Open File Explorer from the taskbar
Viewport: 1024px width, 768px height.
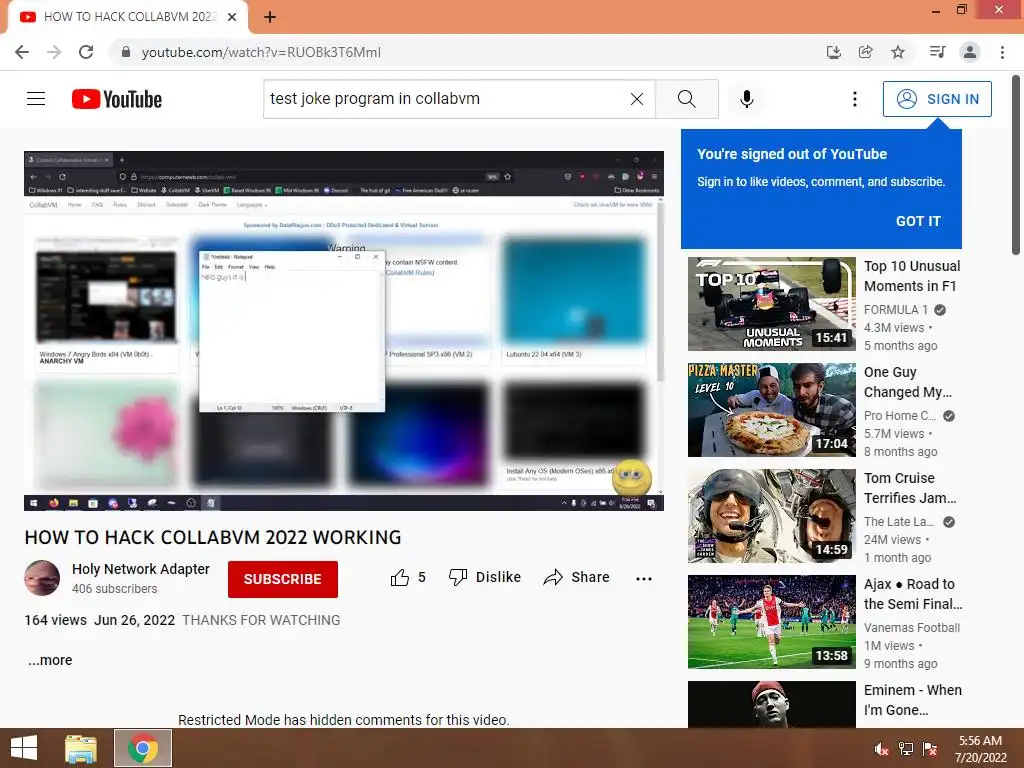81,748
